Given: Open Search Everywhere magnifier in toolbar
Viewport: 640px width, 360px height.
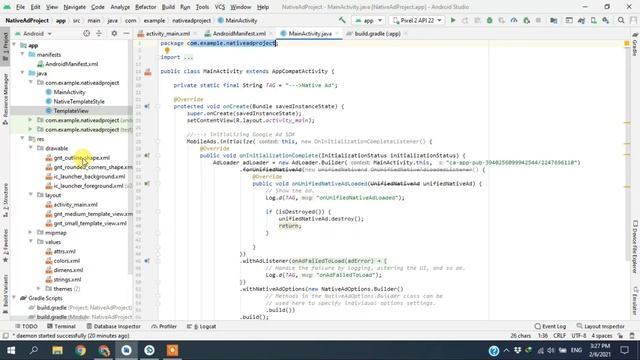Looking at the screenshot, I should [621, 20].
